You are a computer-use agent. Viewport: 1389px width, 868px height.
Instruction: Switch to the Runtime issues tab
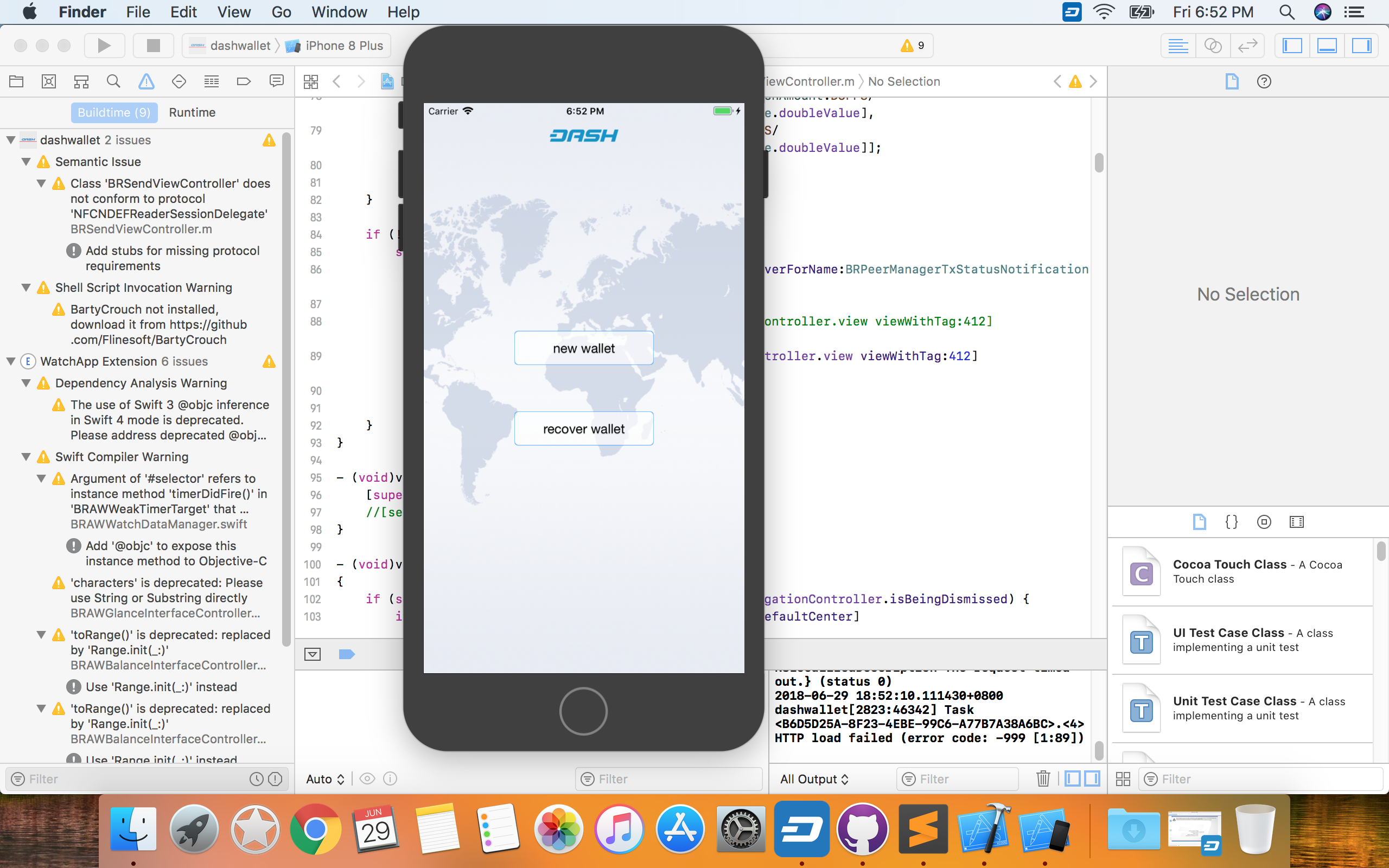pyautogui.click(x=192, y=112)
